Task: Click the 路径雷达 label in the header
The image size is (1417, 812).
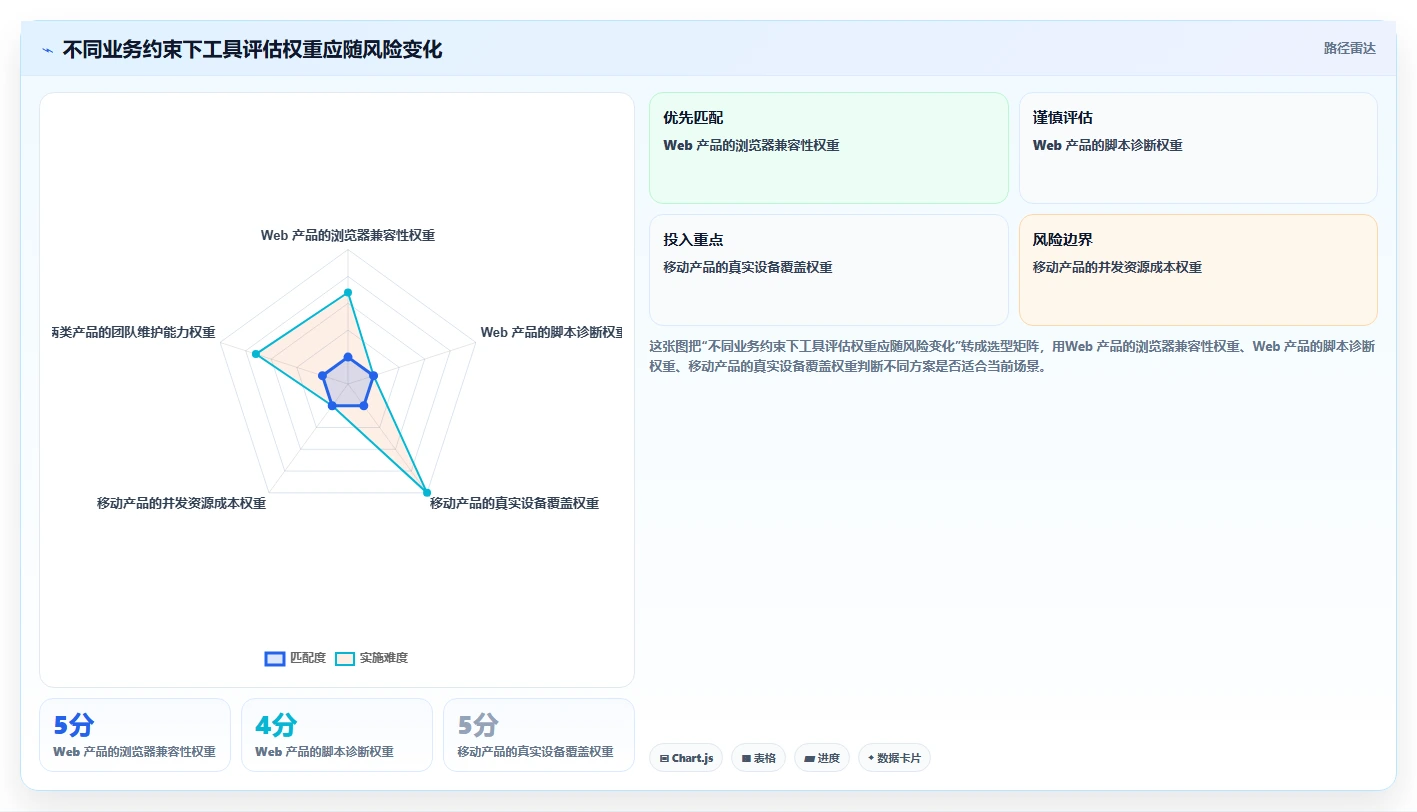Action: click(x=1349, y=48)
